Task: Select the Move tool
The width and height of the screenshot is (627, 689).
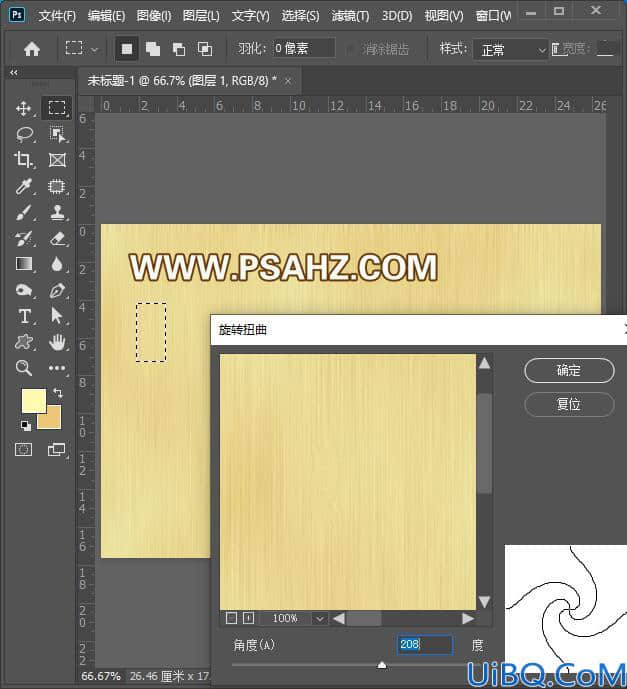Action: [23, 108]
